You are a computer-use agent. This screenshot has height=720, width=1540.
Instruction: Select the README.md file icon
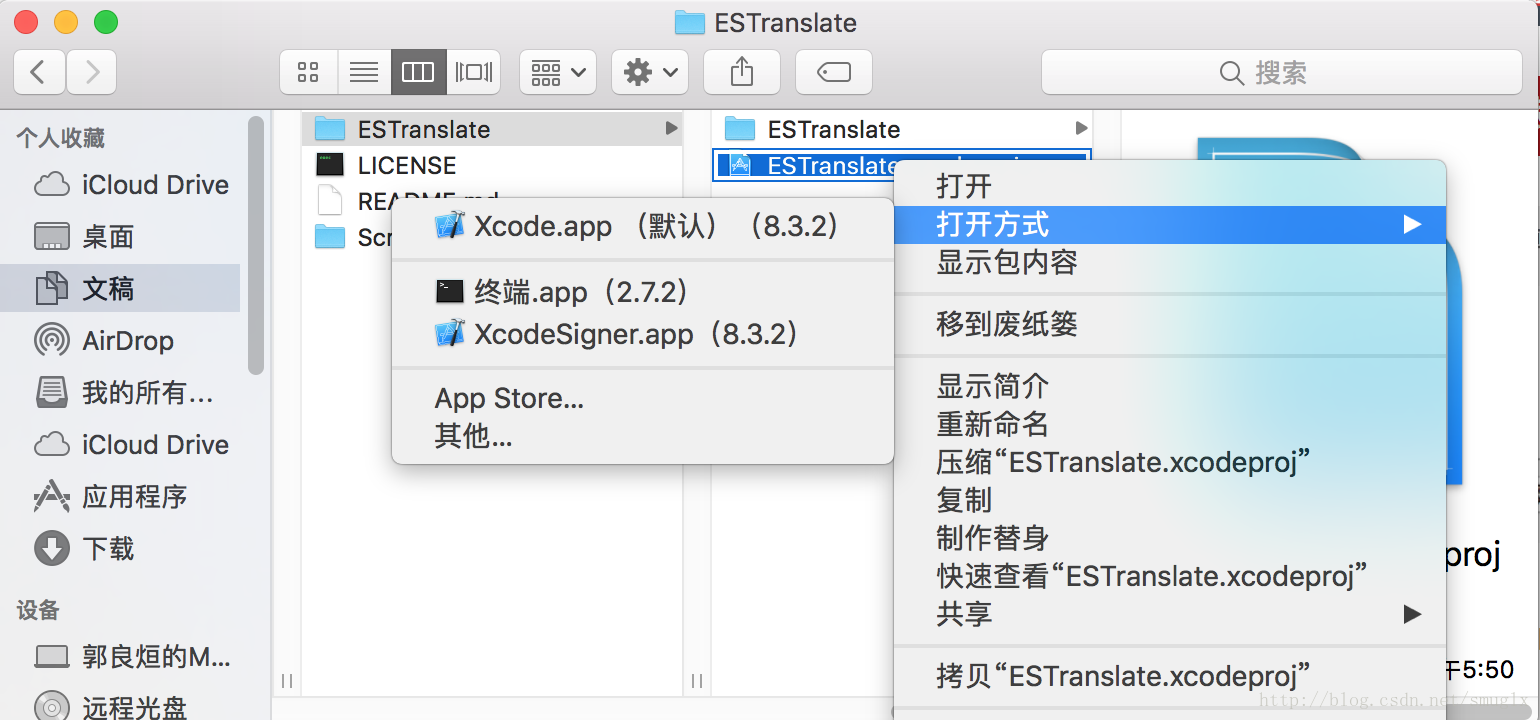[x=329, y=201]
